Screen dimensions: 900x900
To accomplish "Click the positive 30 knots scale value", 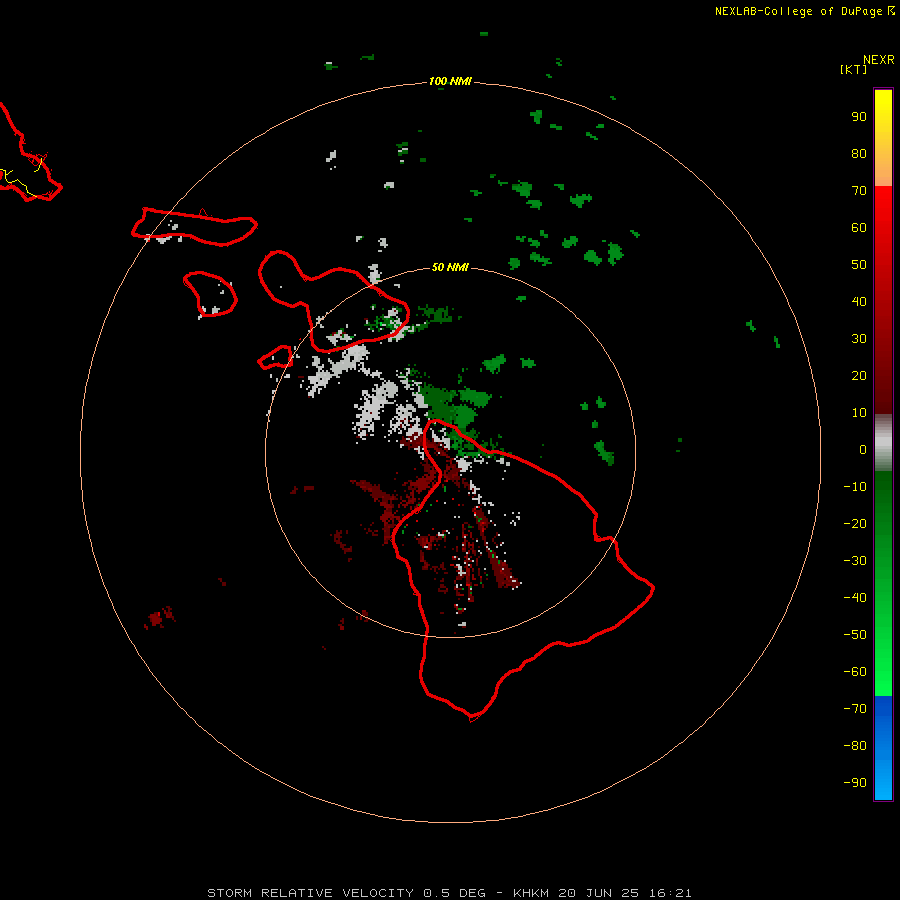I will [859, 339].
